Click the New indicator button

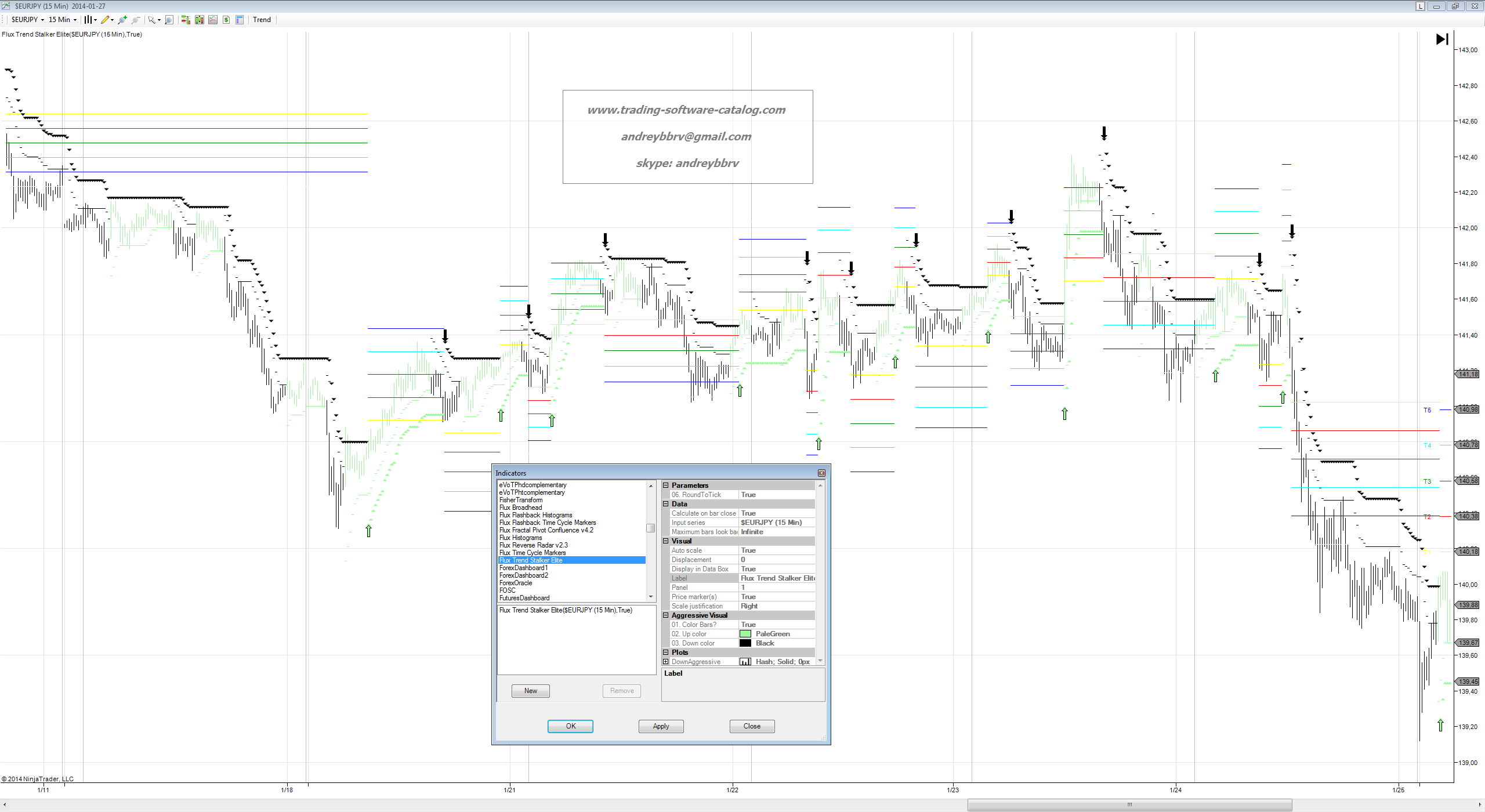(530, 691)
